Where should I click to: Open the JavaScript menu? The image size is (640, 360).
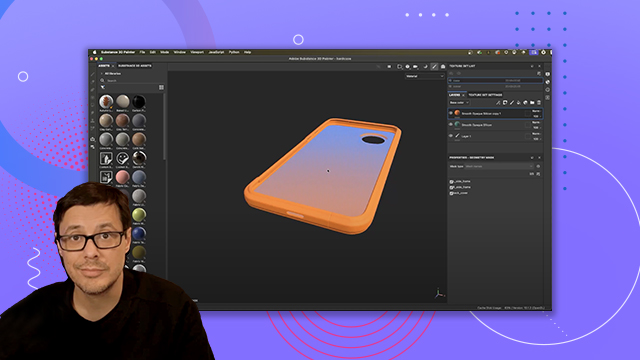216,52
